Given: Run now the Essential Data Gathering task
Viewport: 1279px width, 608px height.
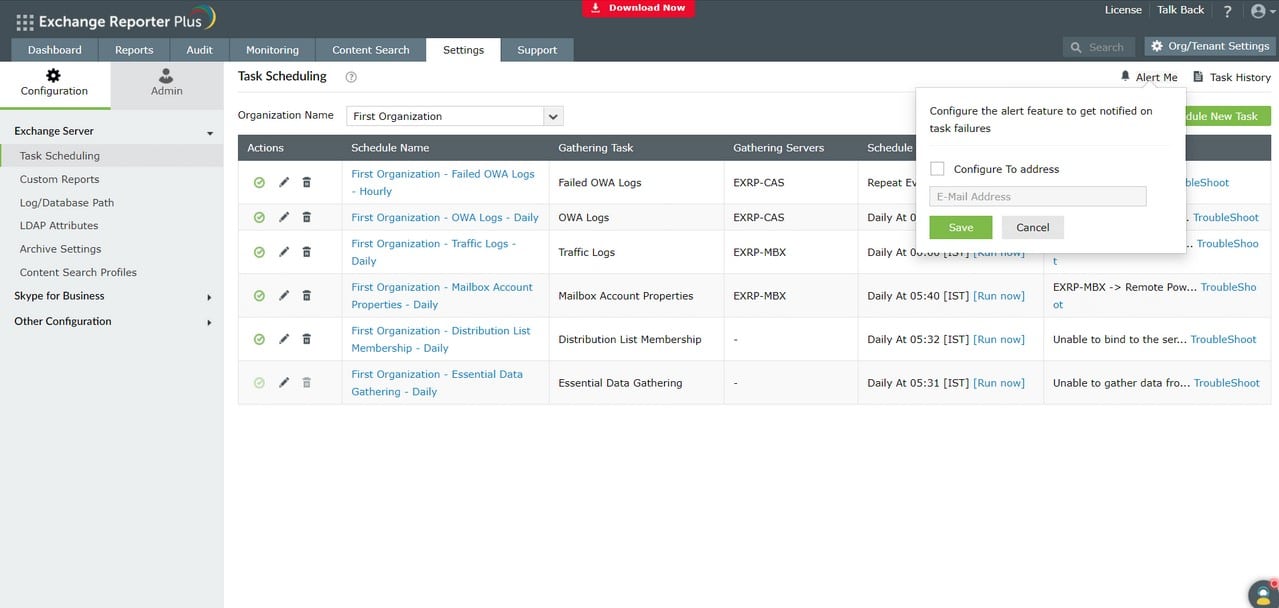Looking at the screenshot, I should tap(999, 383).
